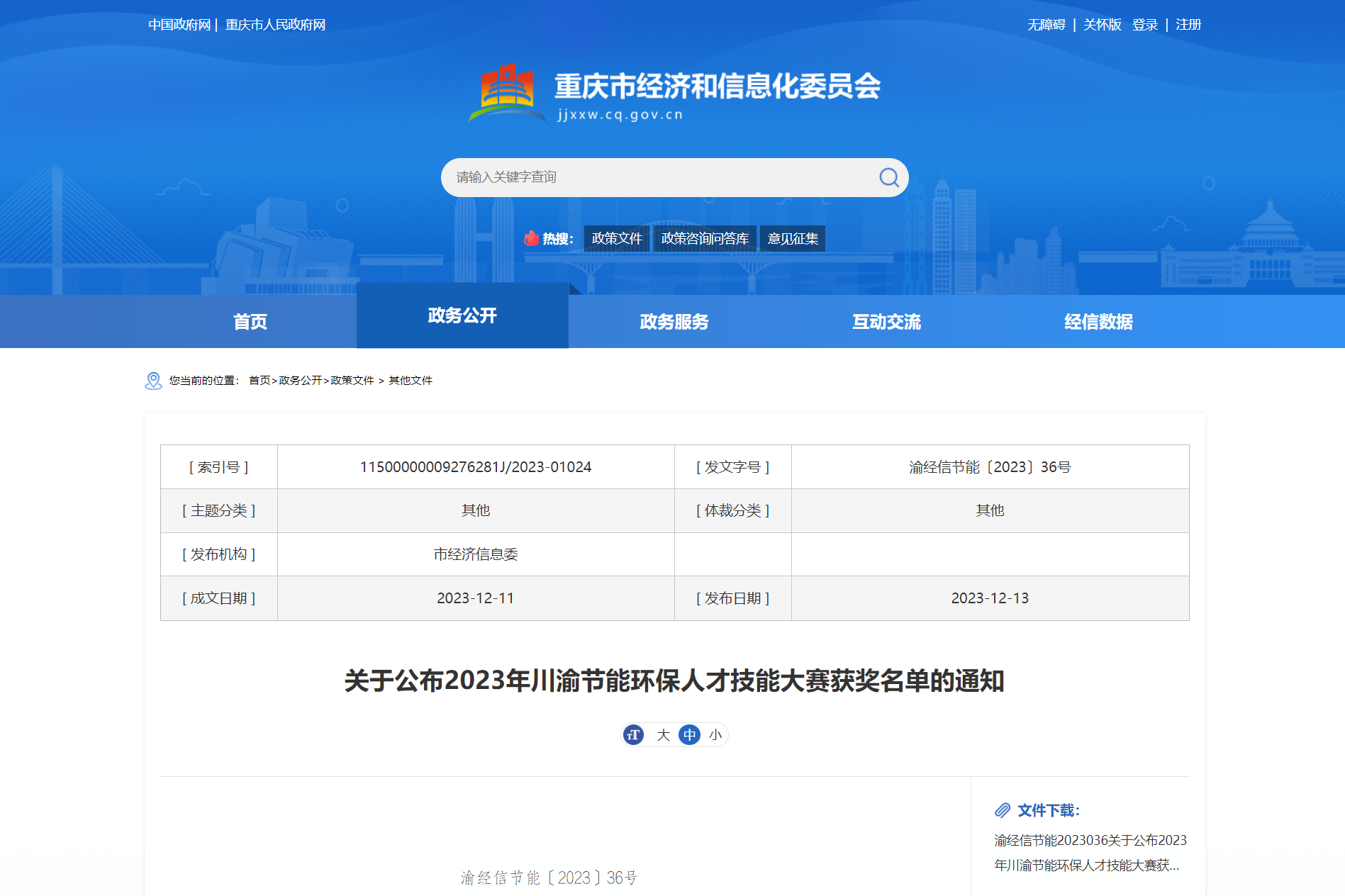This screenshot has width=1345, height=896.
Task: Click the 政策咨询问答库 hot search tag
Action: pyautogui.click(x=705, y=239)
